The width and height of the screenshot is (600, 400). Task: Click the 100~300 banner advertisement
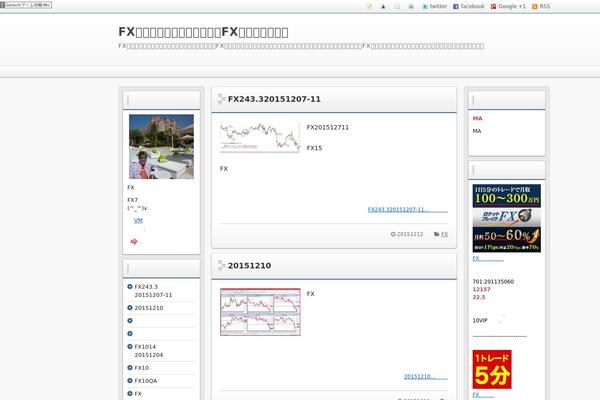tap(507, 196)
